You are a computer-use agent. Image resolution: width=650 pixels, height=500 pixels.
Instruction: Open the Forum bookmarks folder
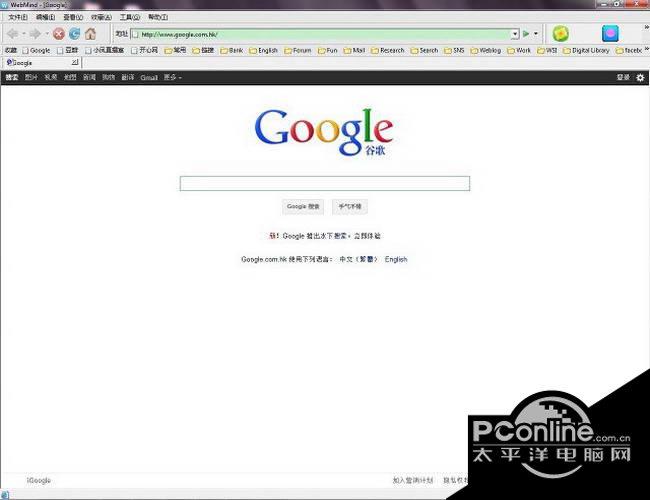click(x=298, y=51)
